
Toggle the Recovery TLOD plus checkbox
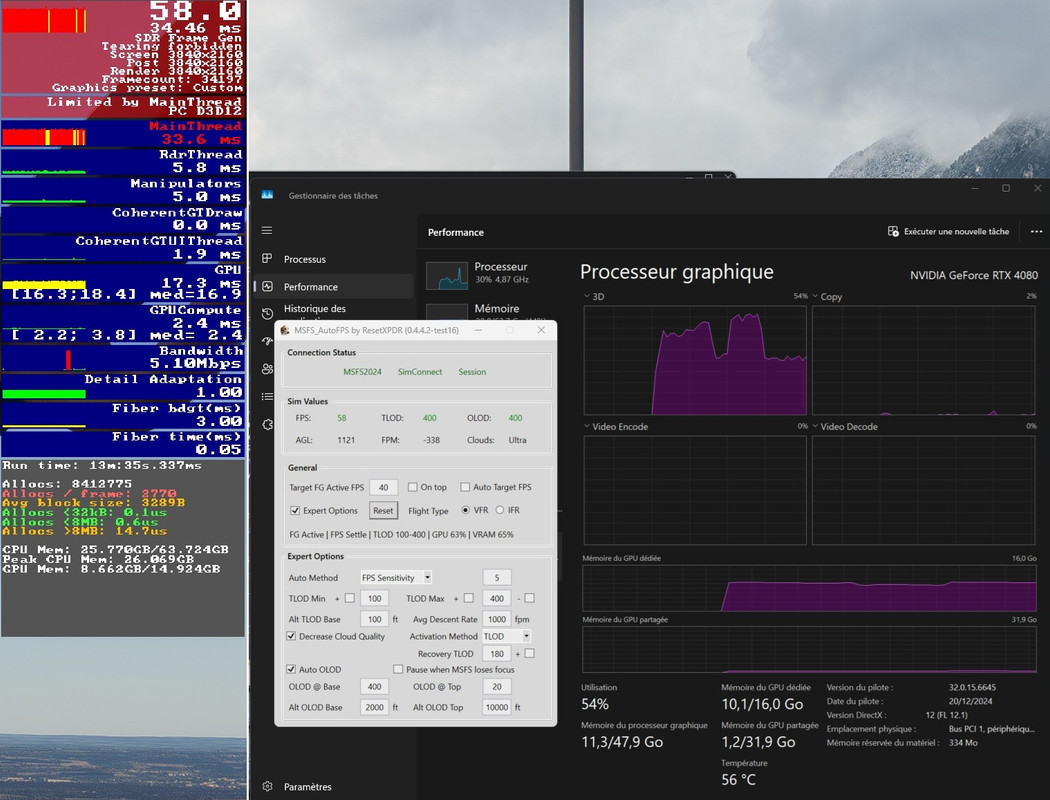tap(530, 653)
